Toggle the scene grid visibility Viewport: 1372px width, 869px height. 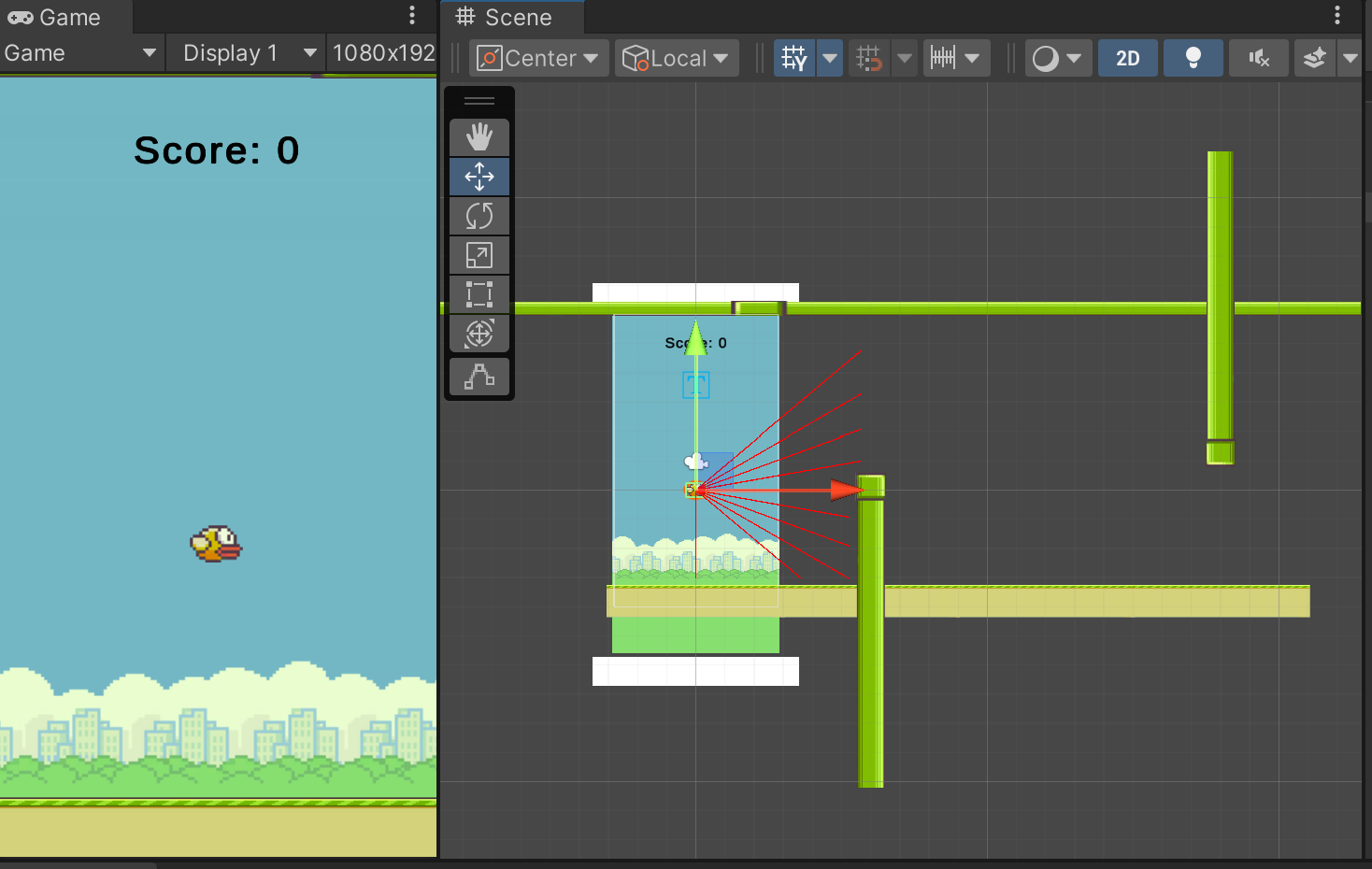[794, 59]
